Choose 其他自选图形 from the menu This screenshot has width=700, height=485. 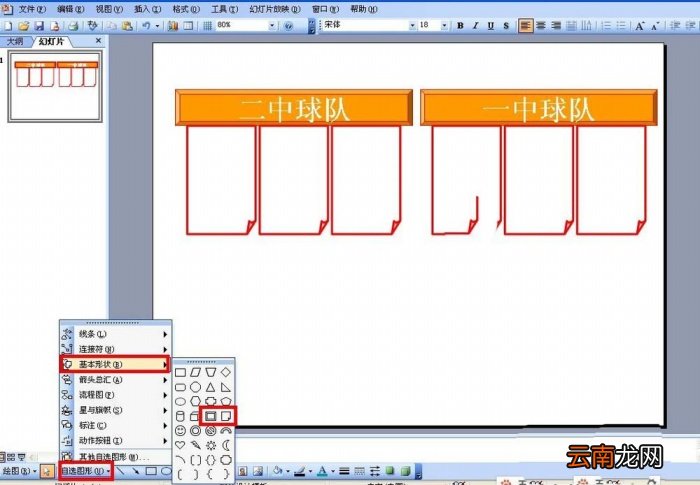(115, 456)
